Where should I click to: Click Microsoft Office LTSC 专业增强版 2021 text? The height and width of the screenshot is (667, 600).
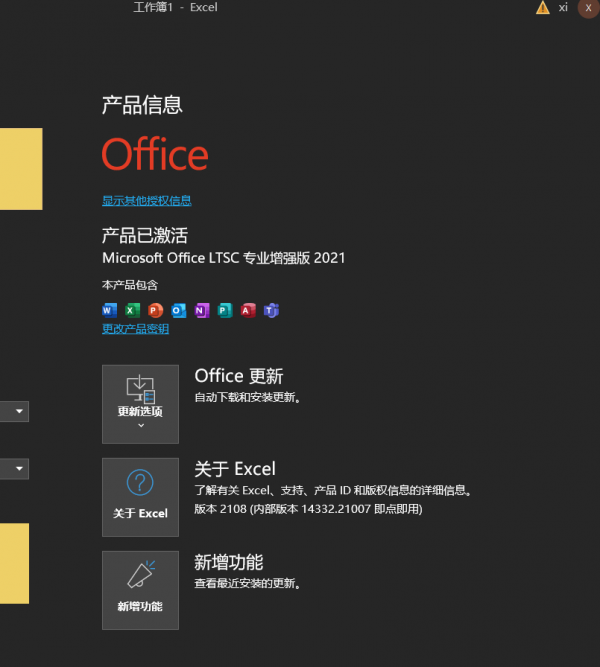click(223, 258)
